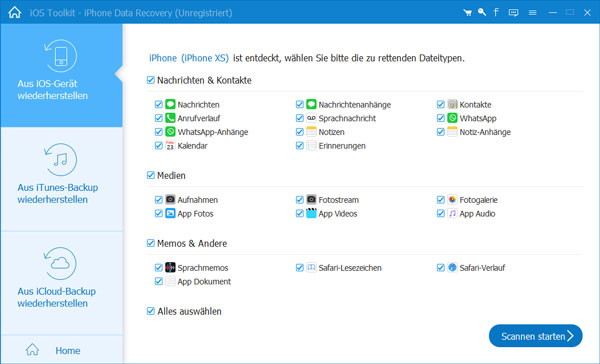The height and width of the screenshot is (364, 600).
Task: Uncheck the Fotogalerie checkbox
Action: click(441, 199)
